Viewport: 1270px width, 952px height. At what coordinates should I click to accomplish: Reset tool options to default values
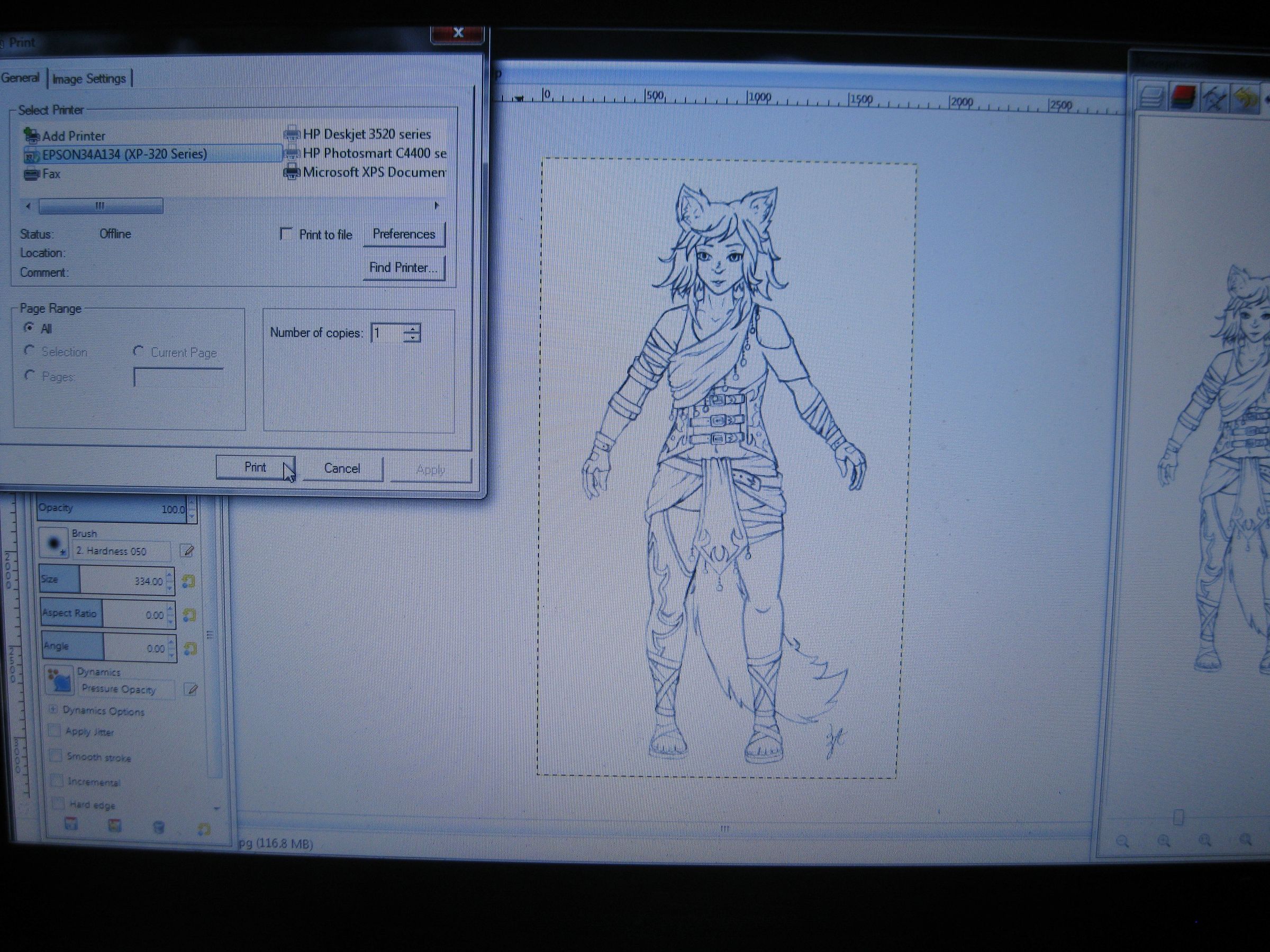tap(202, 826)
